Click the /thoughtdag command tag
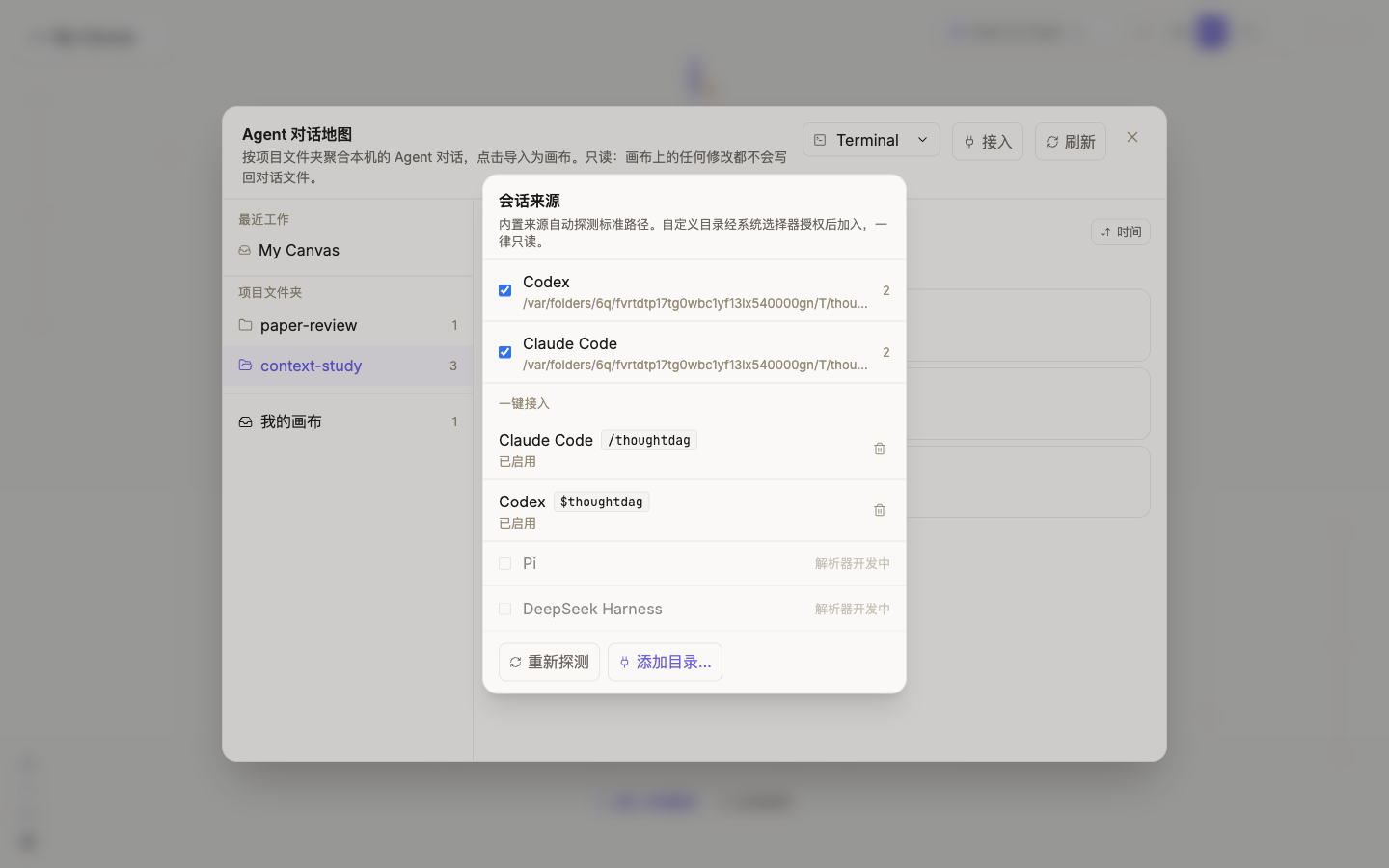Screen dimensions: 1389x868 pos(649,440)
